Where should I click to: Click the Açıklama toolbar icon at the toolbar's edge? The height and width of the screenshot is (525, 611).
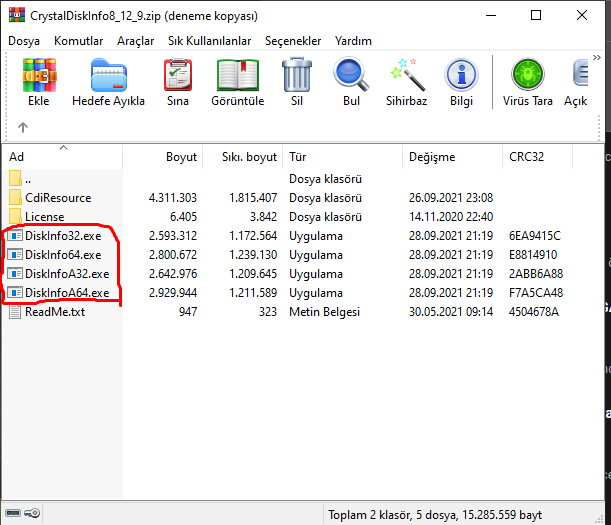[579, 74]
